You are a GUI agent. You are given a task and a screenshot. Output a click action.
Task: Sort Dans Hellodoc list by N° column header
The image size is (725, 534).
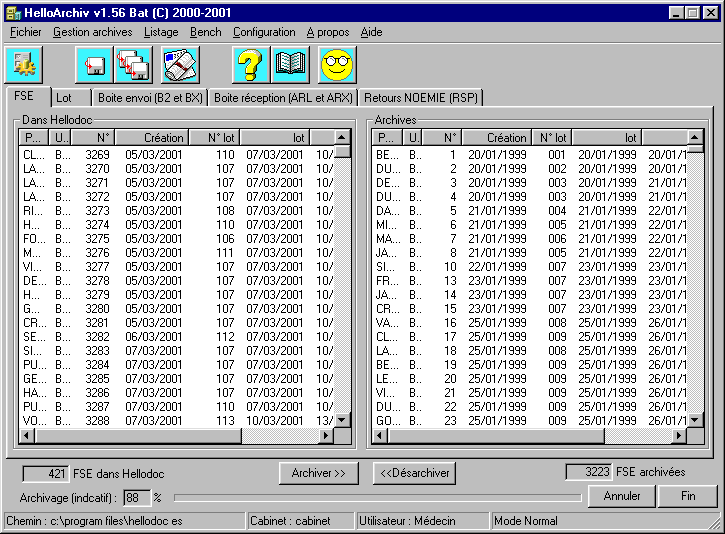click(93, 138)
